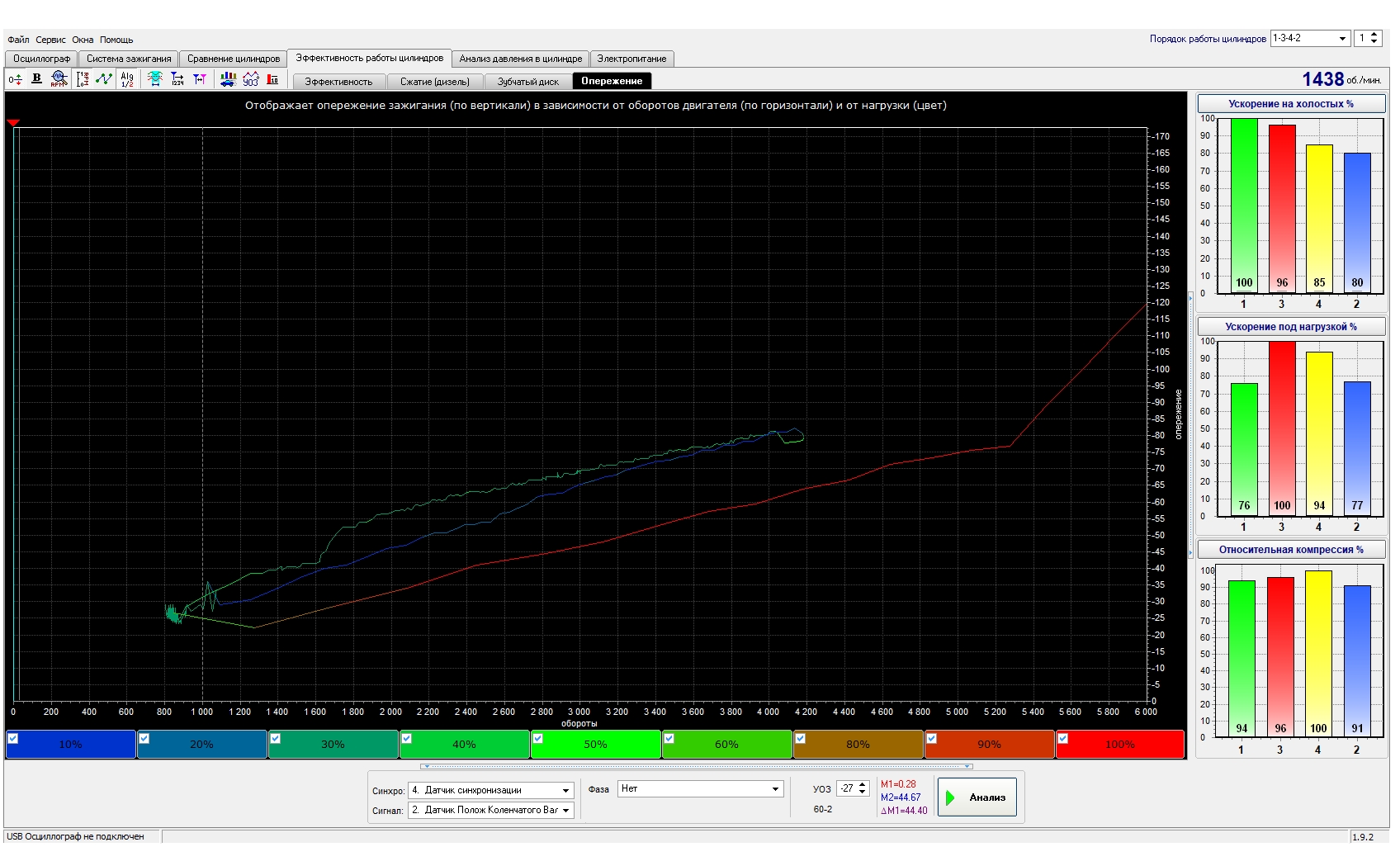Open the Эффективность sub-tab
The height and width of the screenshot is (847, 1400).
(x=338, y=81)
